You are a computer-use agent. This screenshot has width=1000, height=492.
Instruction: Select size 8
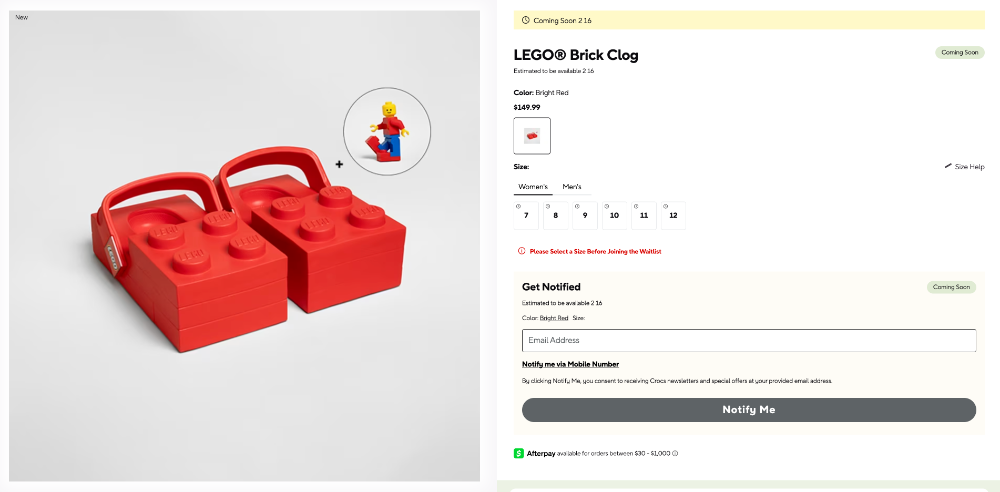(x=555, y=215)
